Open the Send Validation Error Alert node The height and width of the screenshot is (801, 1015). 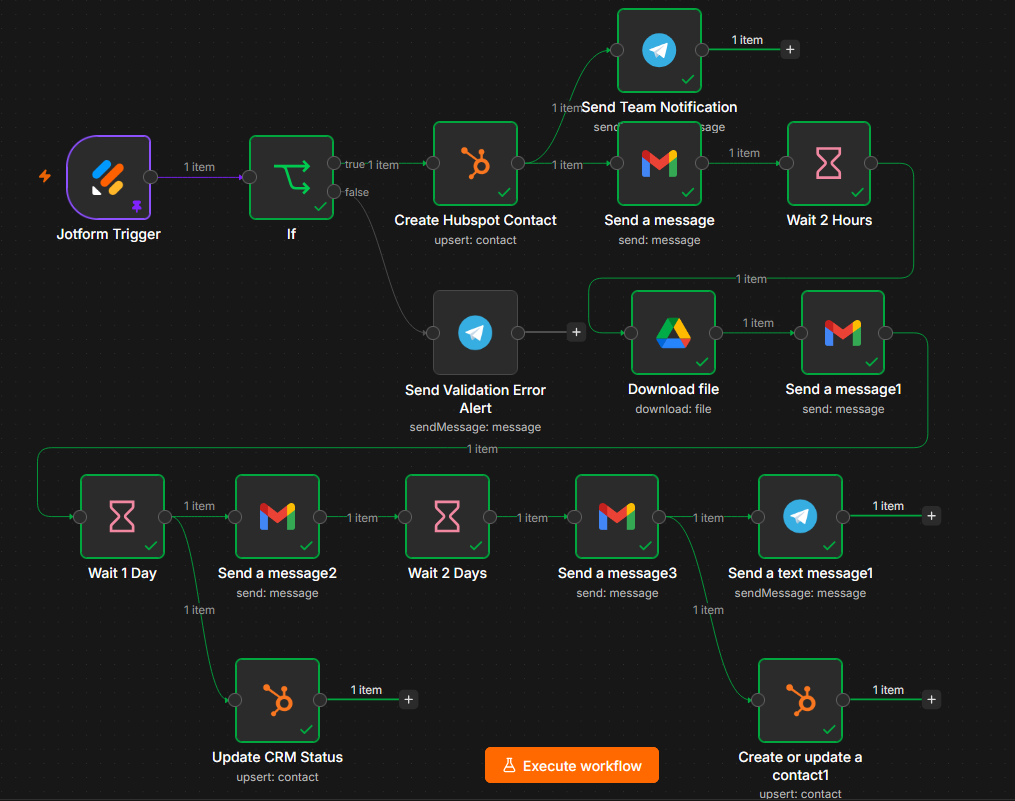475,332
